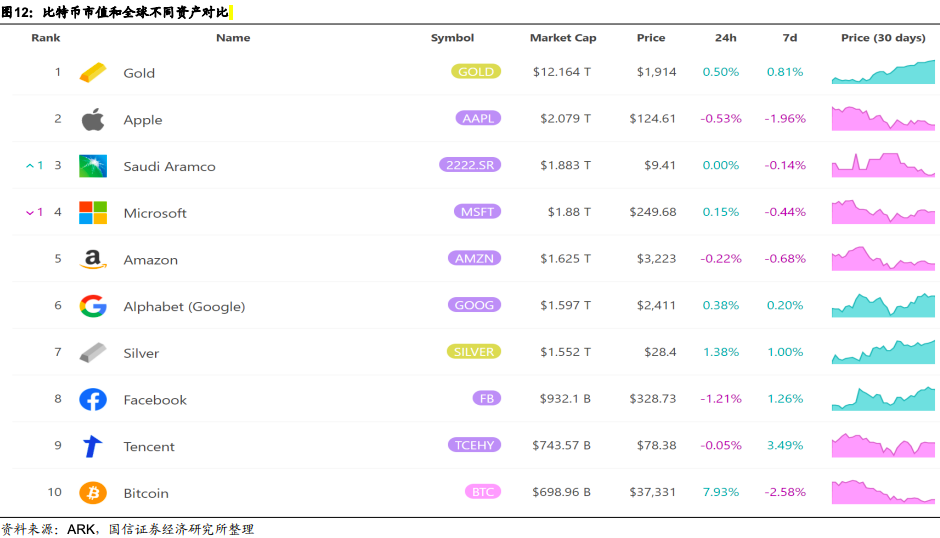
Task: Click the AAPL symbol badge
Action: click(x=478, y=118)
